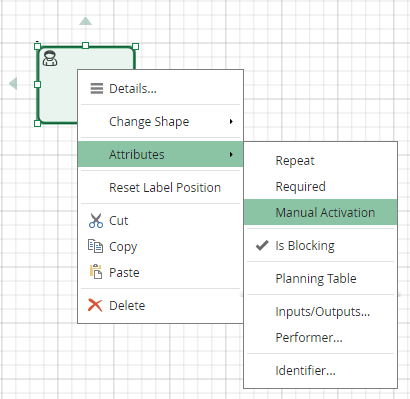Image resolution: width=410 pixels, height=399 pixels.
Task: Toggle the Planning Table attribute
Action: [321, 278]
